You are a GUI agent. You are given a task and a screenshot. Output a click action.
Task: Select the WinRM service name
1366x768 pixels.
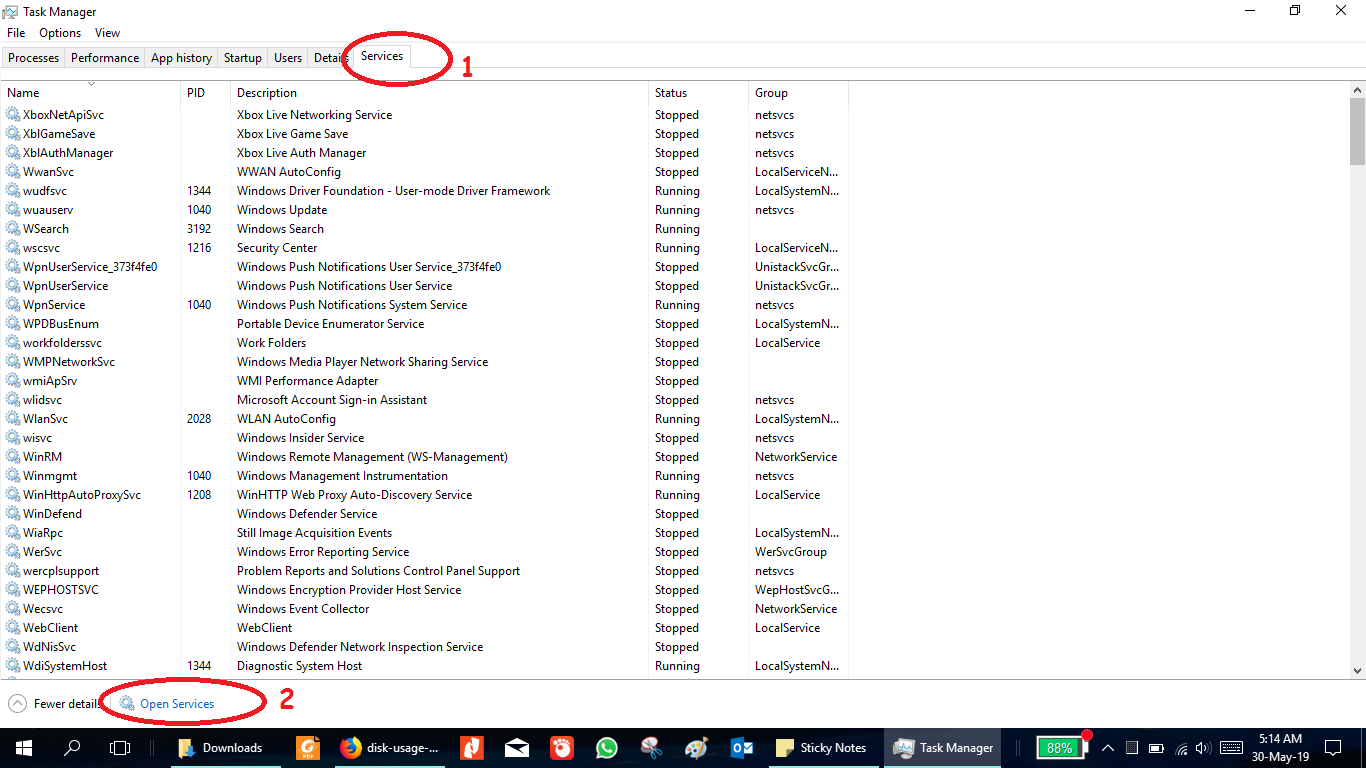click(x=42, y=457)
